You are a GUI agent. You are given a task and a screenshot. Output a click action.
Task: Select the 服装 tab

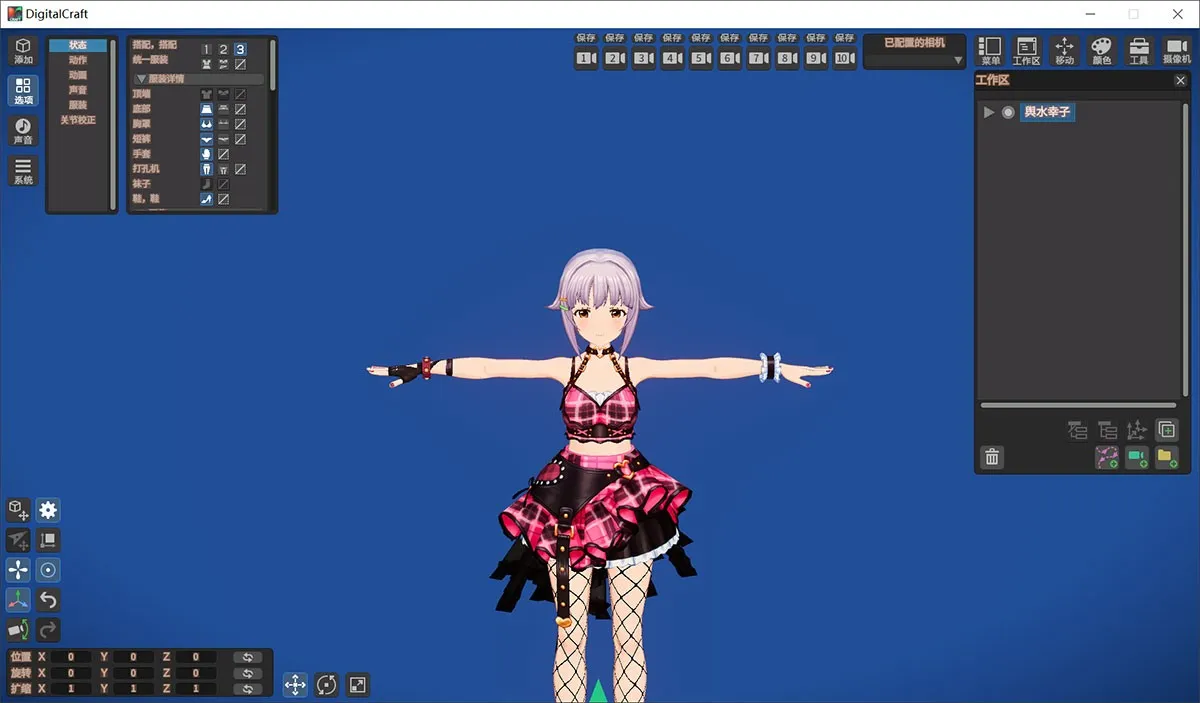(x=78, y=105)
